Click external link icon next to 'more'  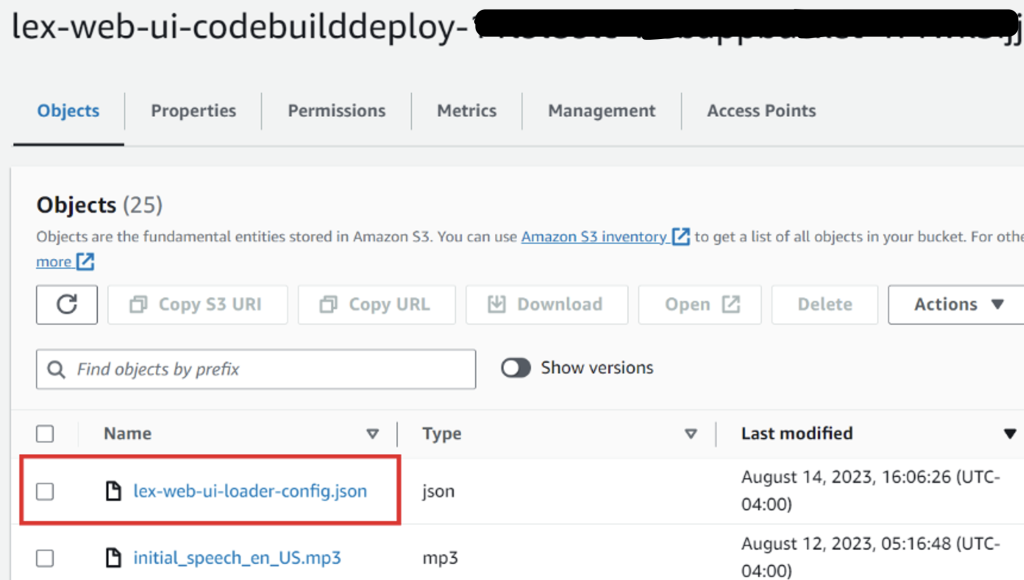tap(86, 261)
